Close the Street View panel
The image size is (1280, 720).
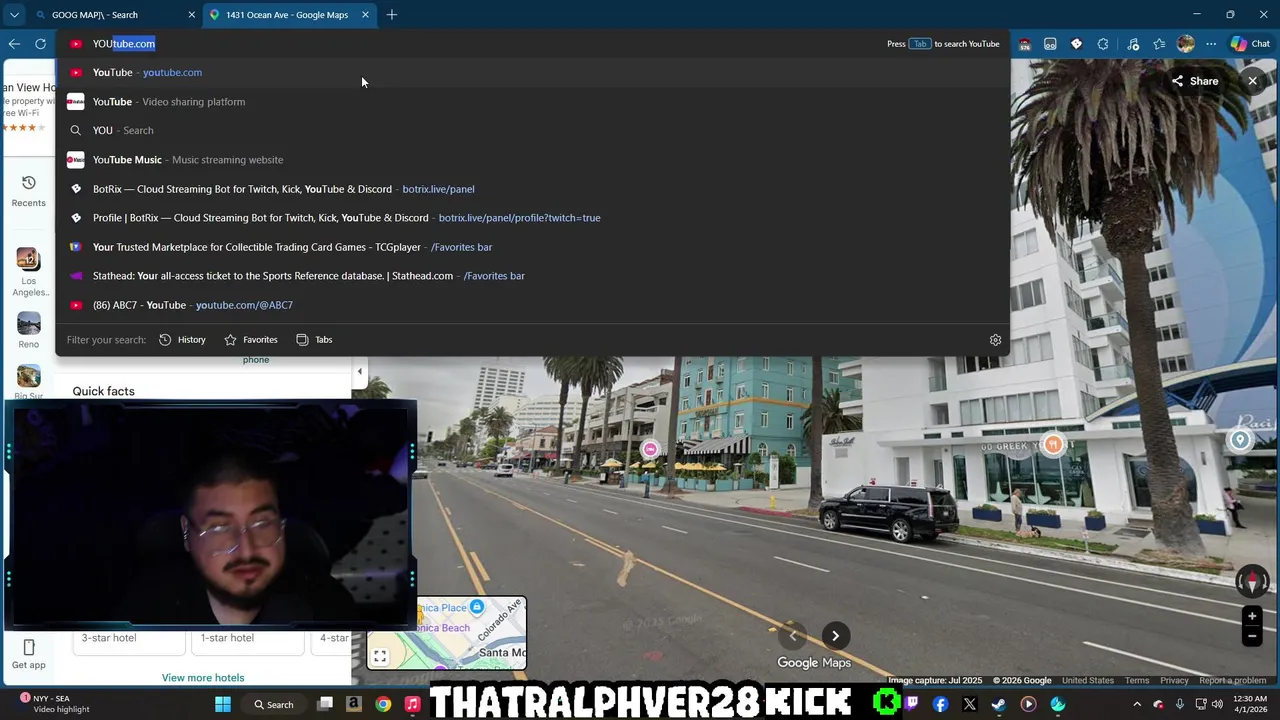click(x=1252, y=81)
